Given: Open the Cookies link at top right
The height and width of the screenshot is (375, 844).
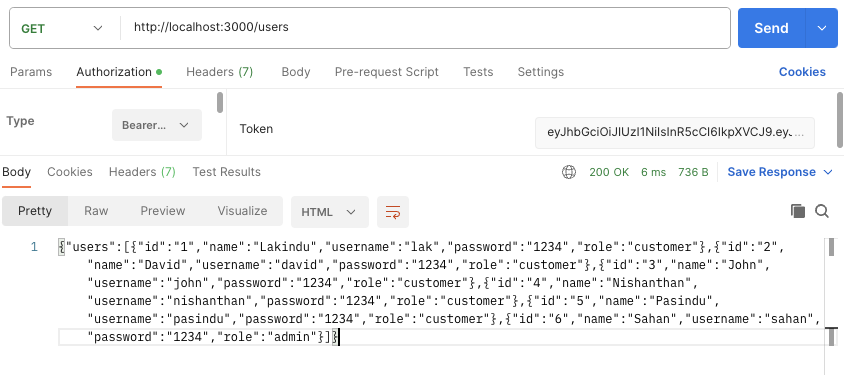Looking at the screenshot, I should 802,72.
